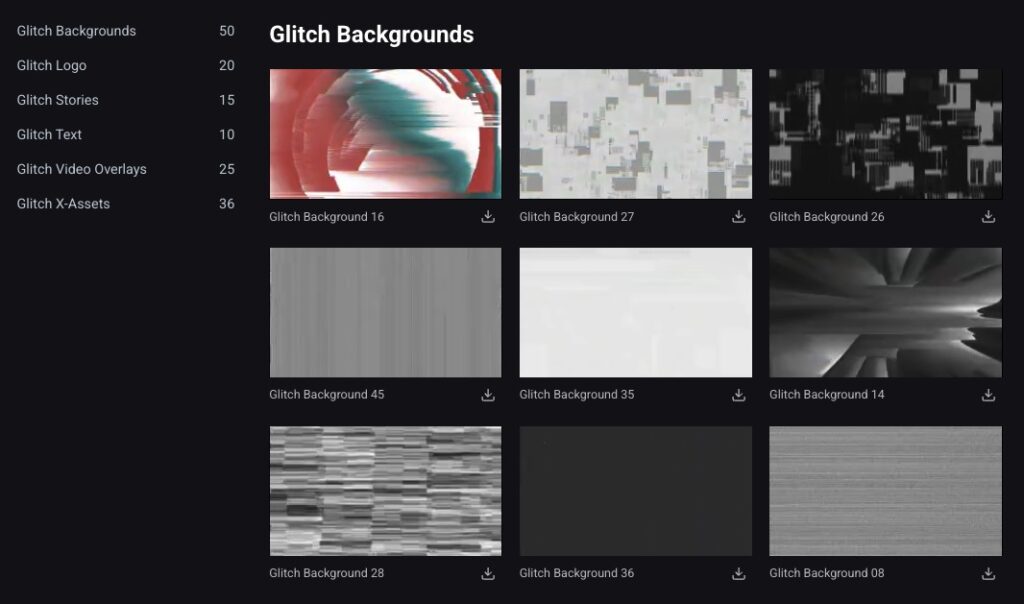Open the Glitch Backgrounds category
The height and width of the screenshot is (604, 1024).
pos(76,31)
